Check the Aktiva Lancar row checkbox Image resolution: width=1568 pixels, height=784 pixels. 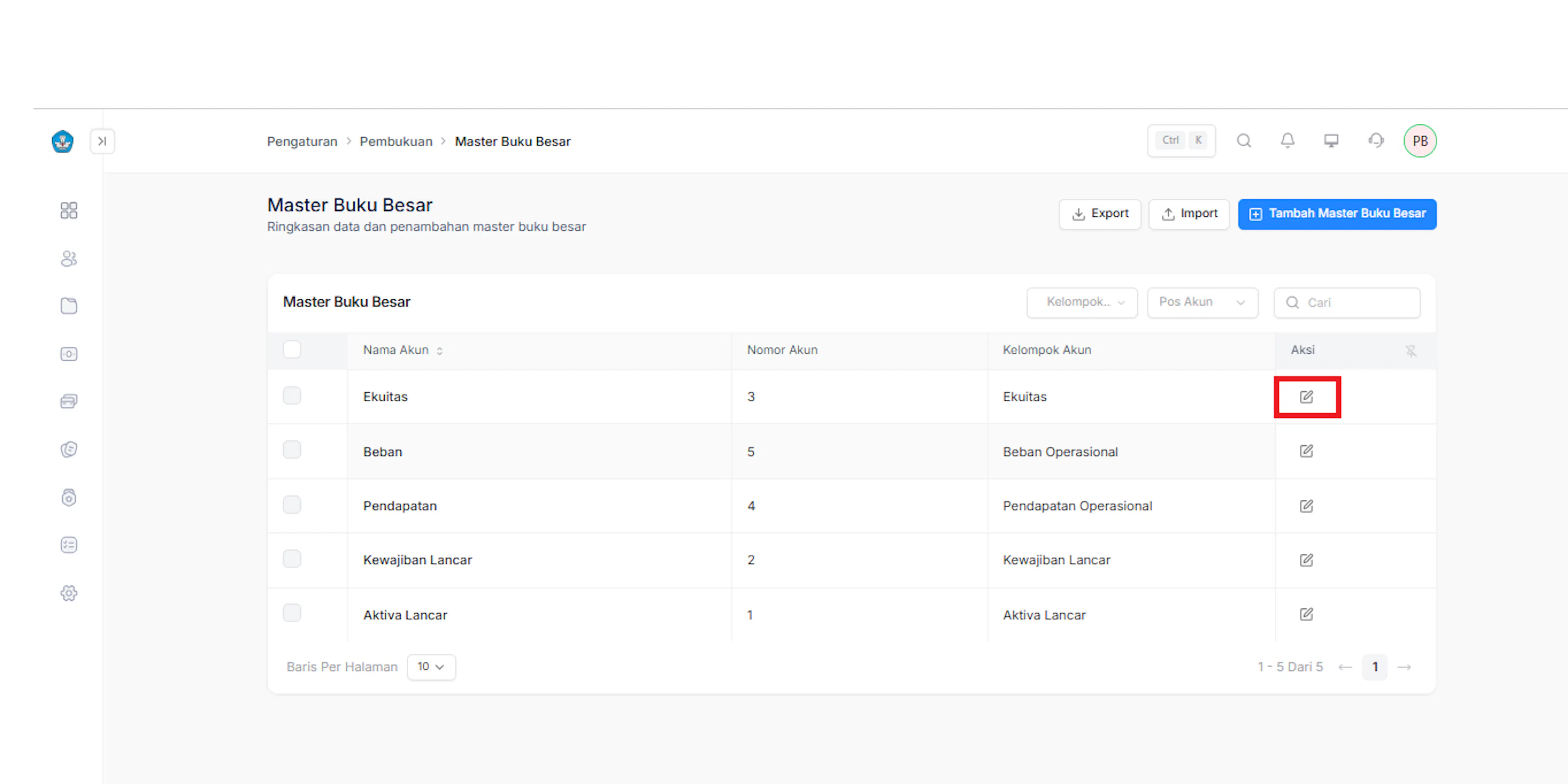(x=292, y=613)
